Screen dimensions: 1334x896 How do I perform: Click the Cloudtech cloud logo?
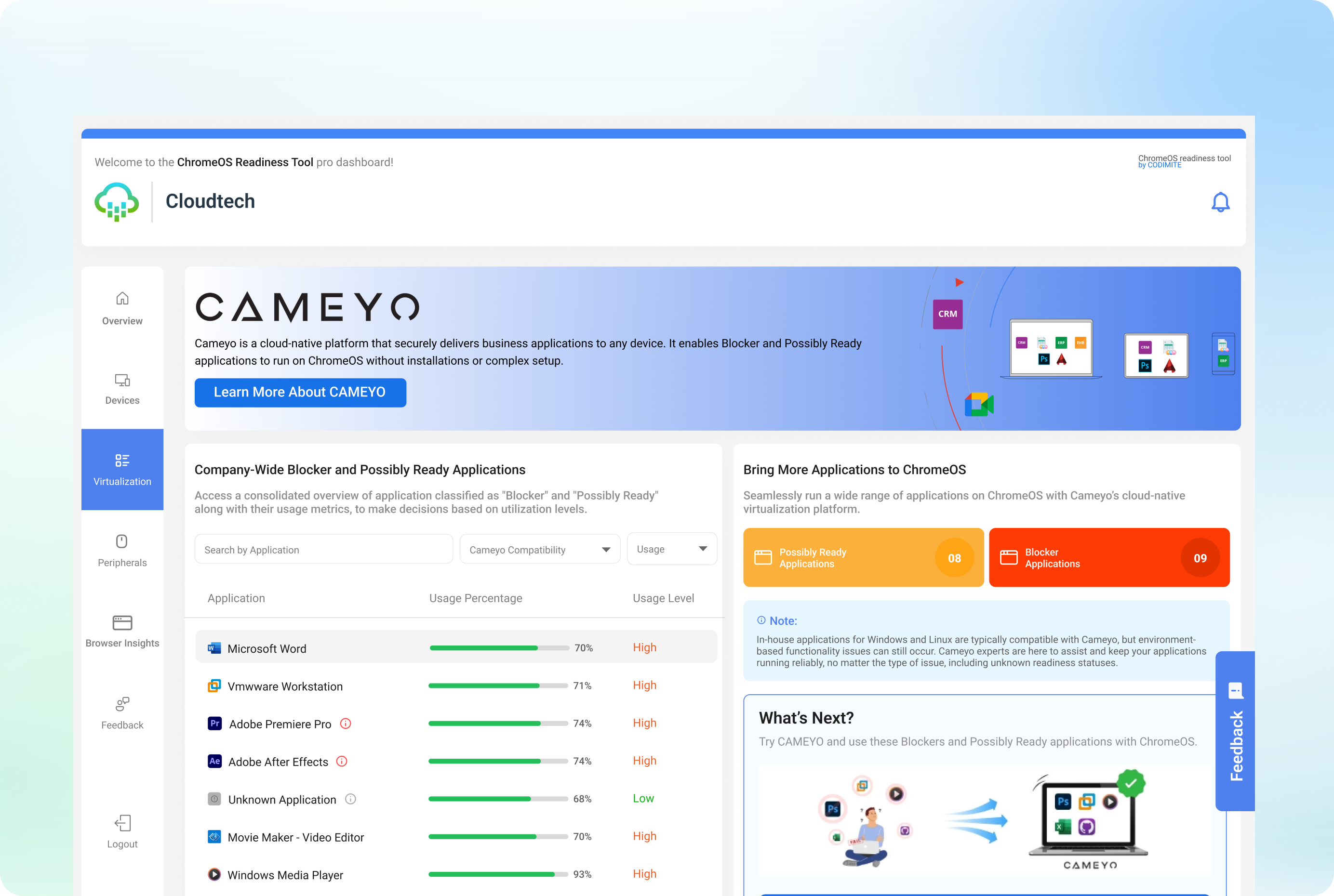click(x=117, y=202)
